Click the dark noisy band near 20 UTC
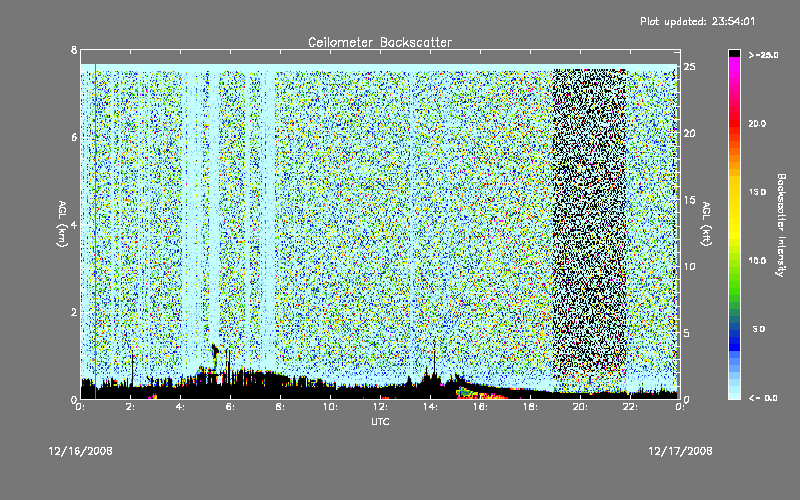This screenshot has height=500, width=800. (x=590, y=224)
